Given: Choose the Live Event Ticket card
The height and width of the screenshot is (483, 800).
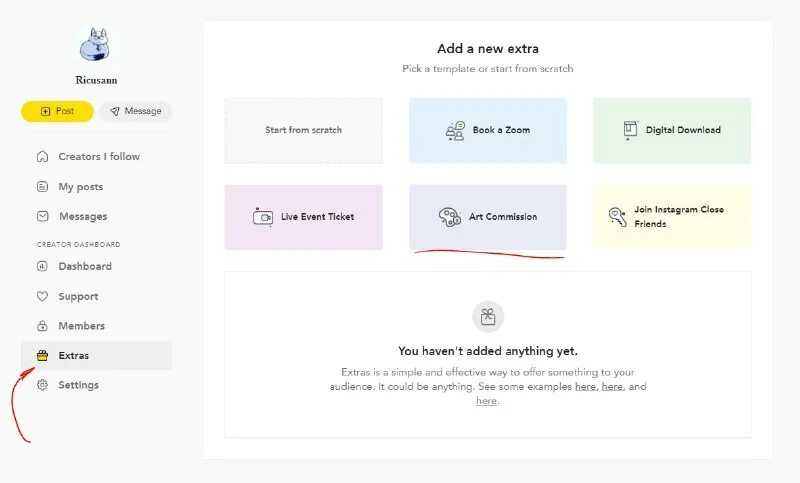Looking at the screenshot, I should pos(304,217).
